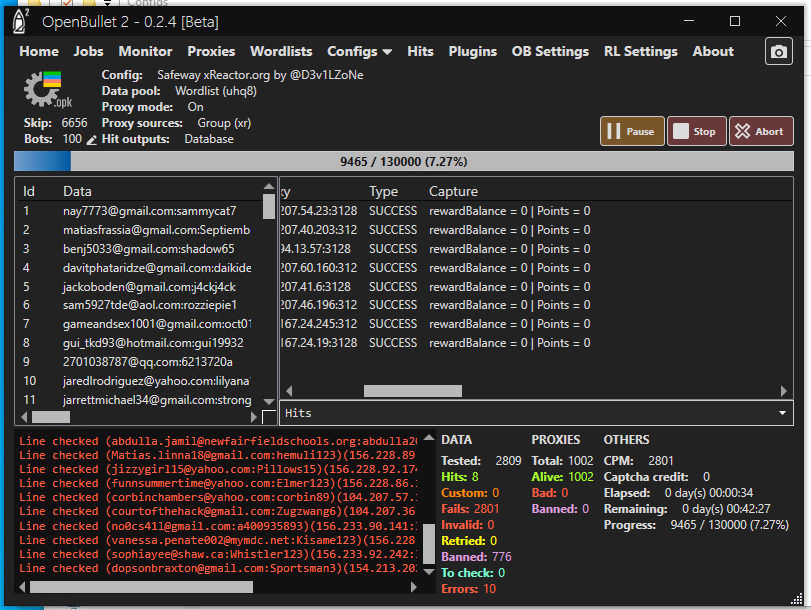
Task: Open the Proxies page
Action: [x=211, y=51]
